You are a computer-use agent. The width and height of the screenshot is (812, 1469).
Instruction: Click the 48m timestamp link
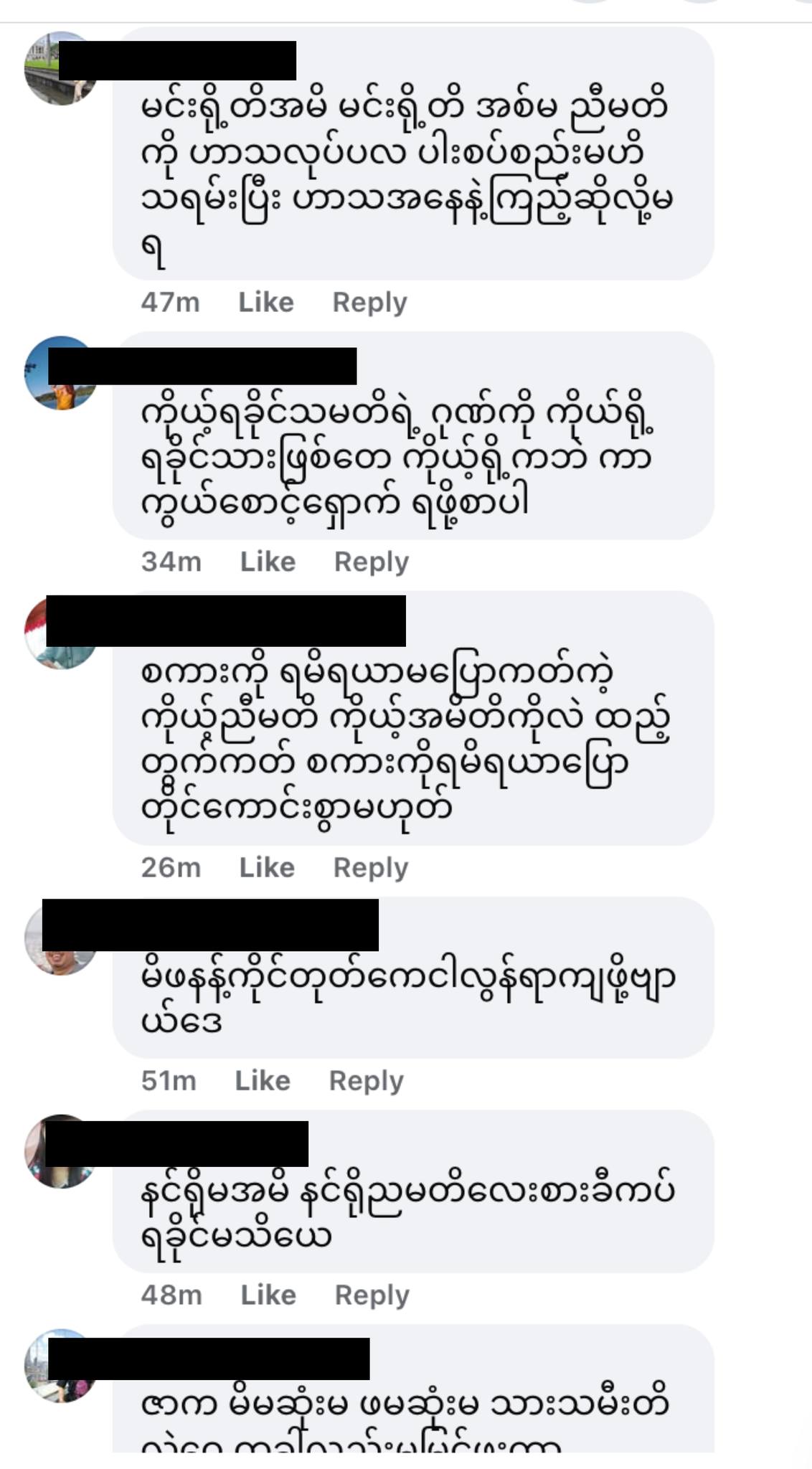coord(171,1295)
